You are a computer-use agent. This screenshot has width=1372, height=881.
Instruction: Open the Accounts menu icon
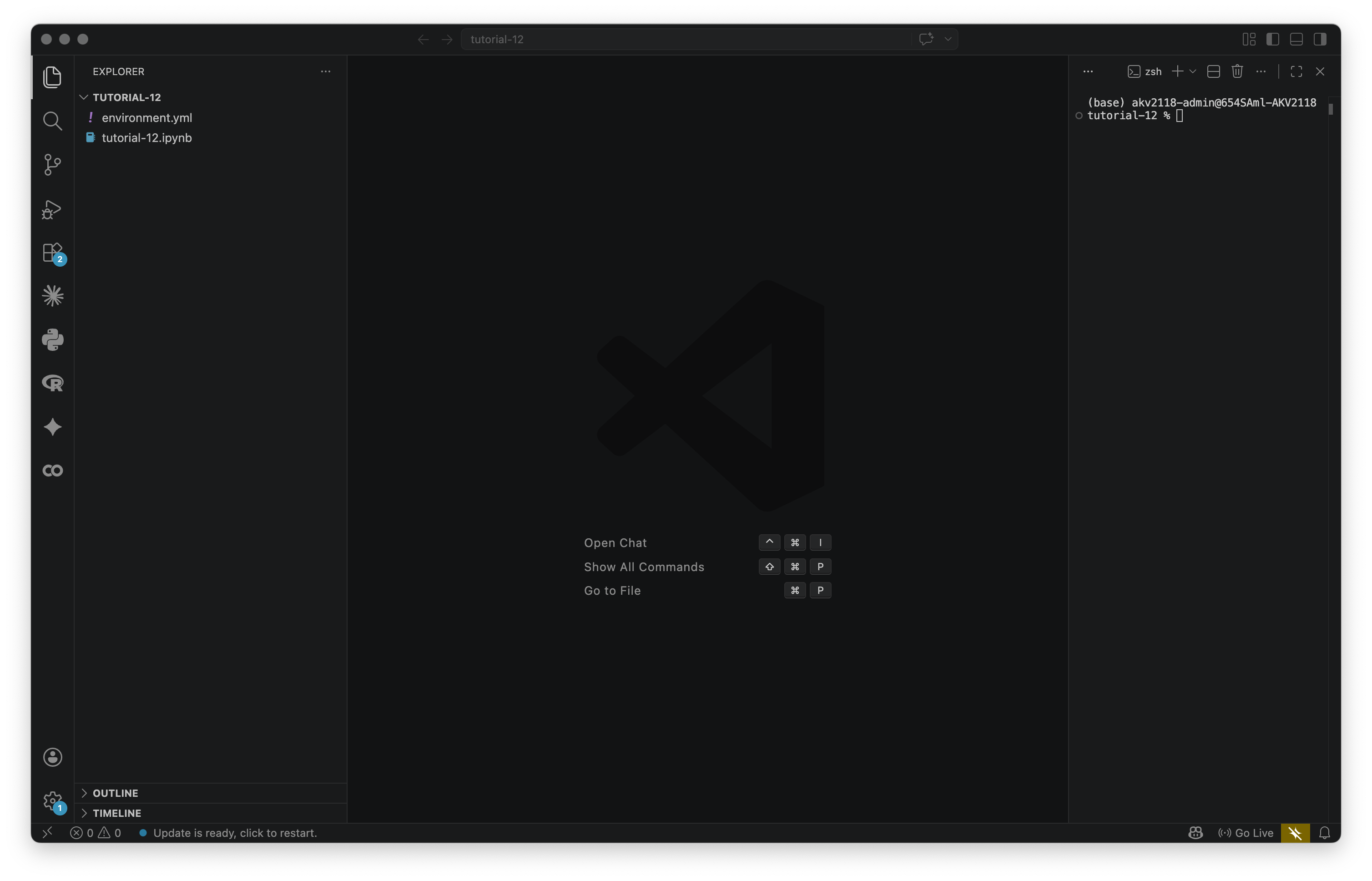pyautogui.click(x=53, y=757)
